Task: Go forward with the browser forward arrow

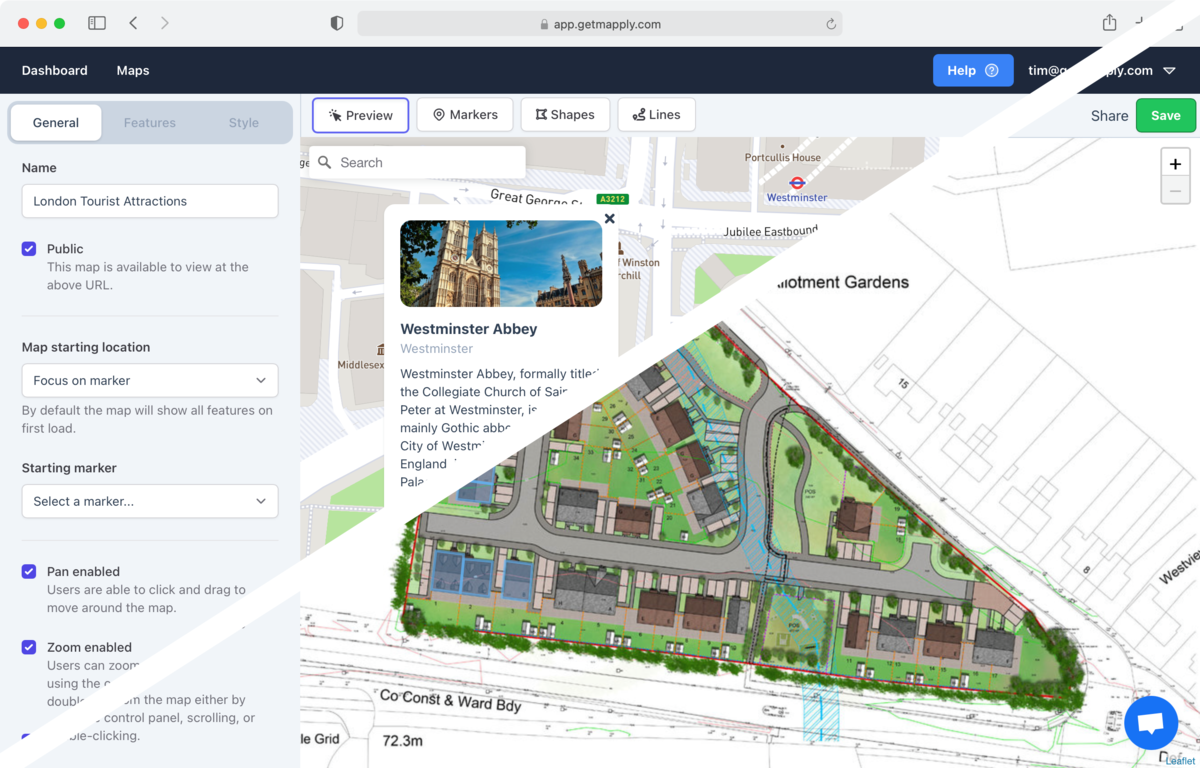Action: 165,23
